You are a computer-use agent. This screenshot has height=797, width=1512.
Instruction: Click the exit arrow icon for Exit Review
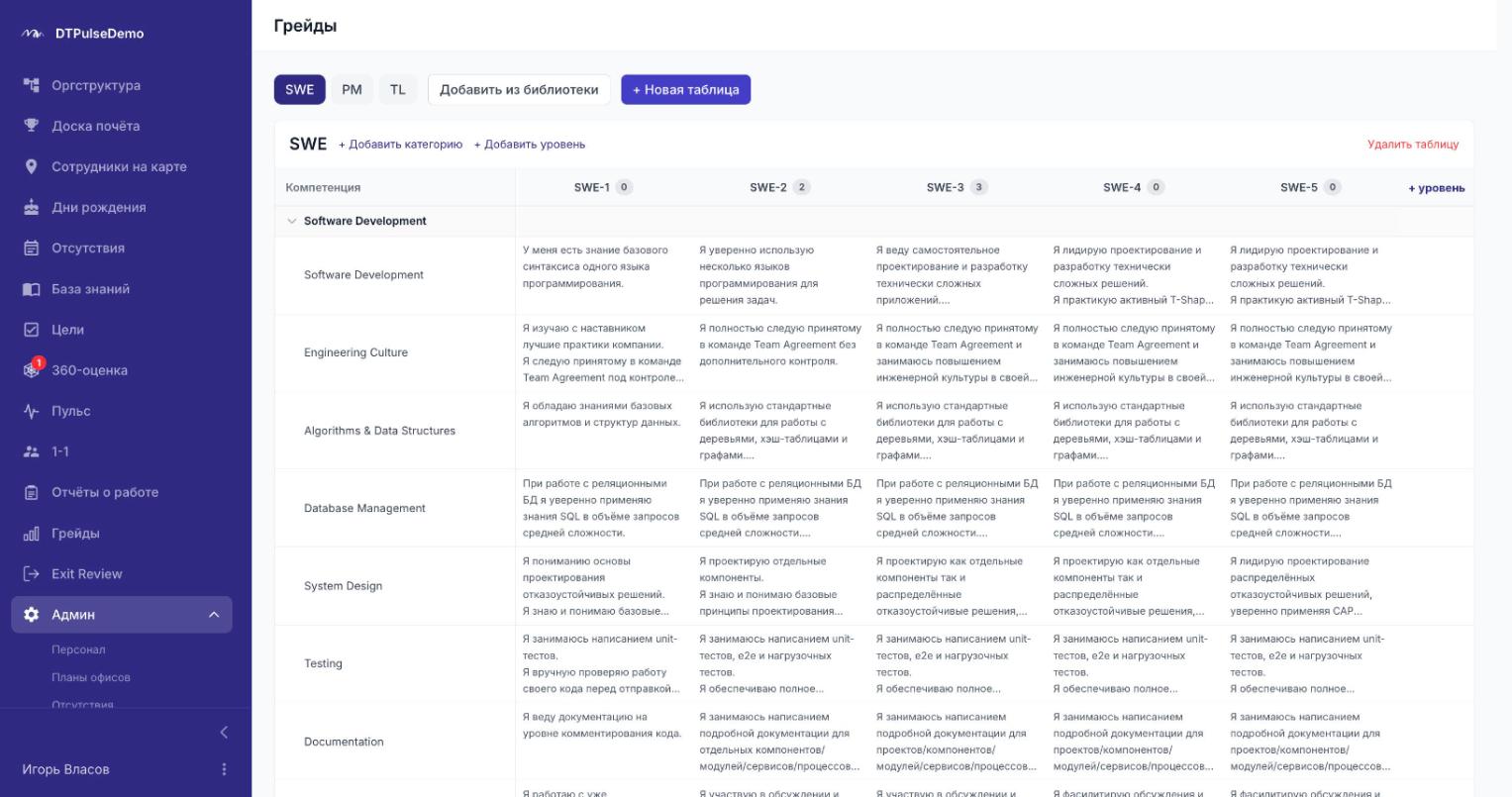pyautogui.click(x=32, y=574)
